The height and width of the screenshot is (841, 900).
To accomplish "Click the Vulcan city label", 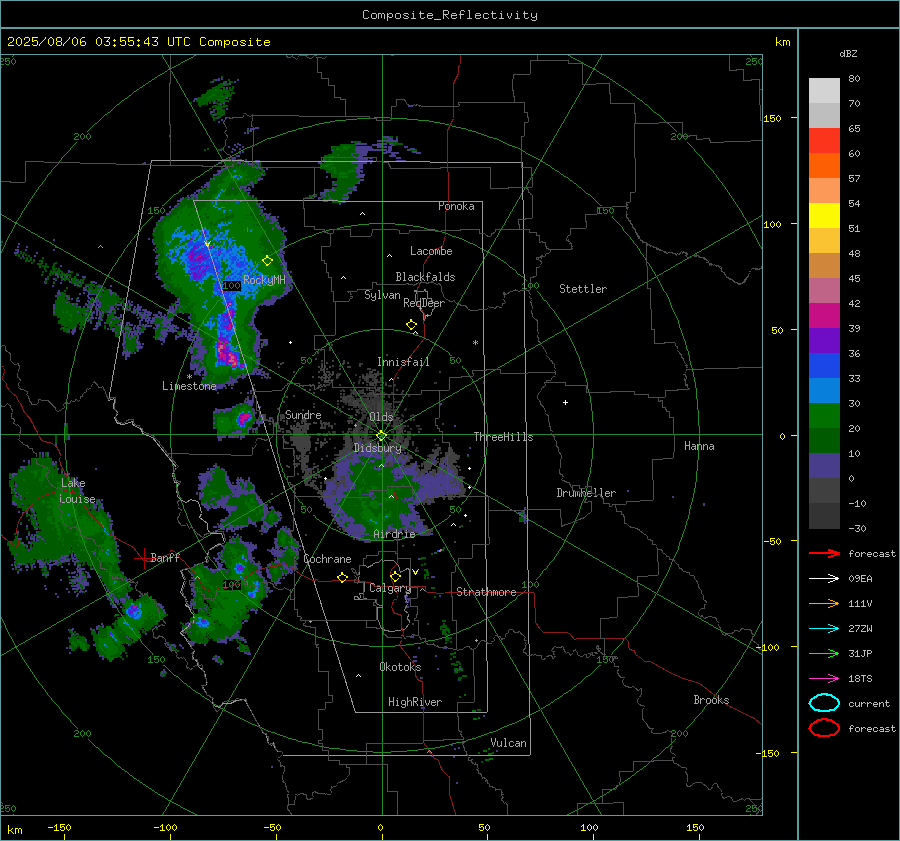I will point(508,743).
